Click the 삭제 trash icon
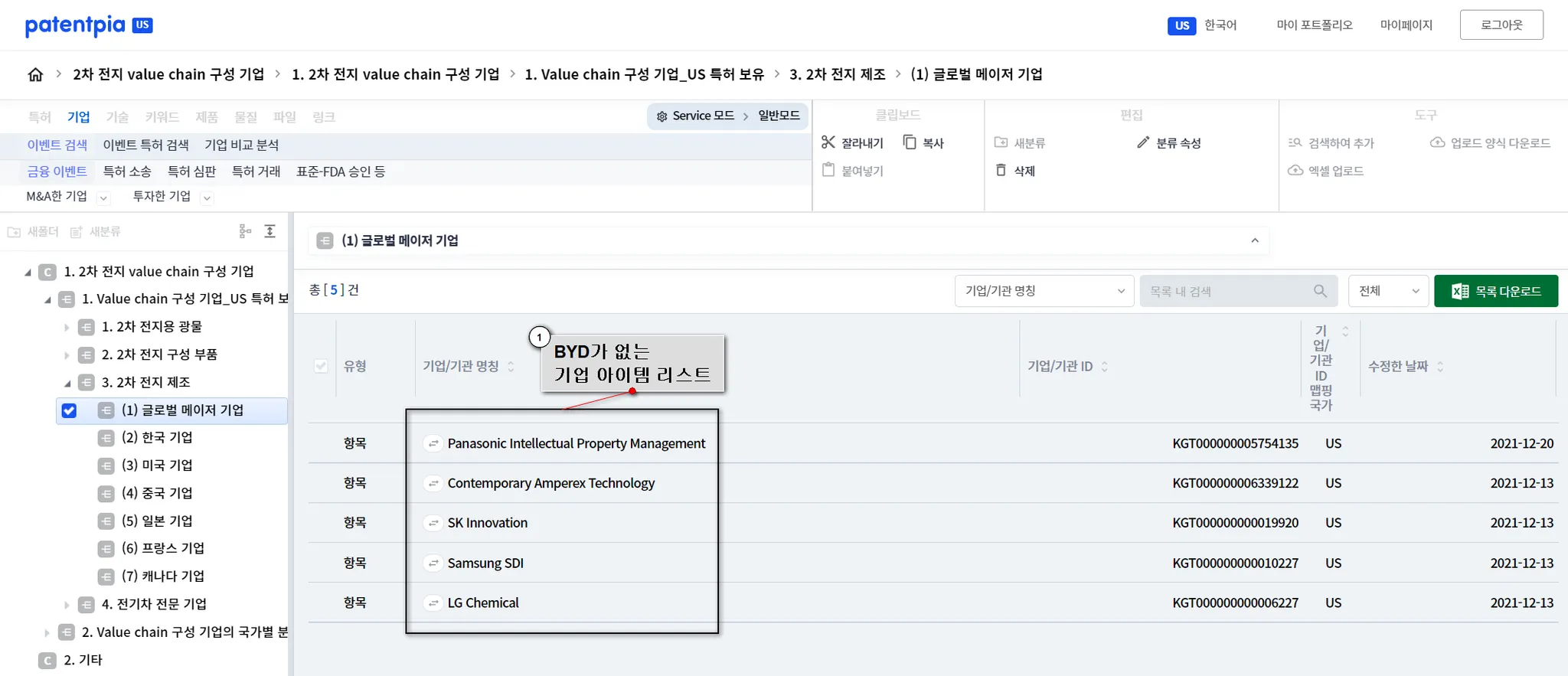1568x676 pixels. point(1001,170)
